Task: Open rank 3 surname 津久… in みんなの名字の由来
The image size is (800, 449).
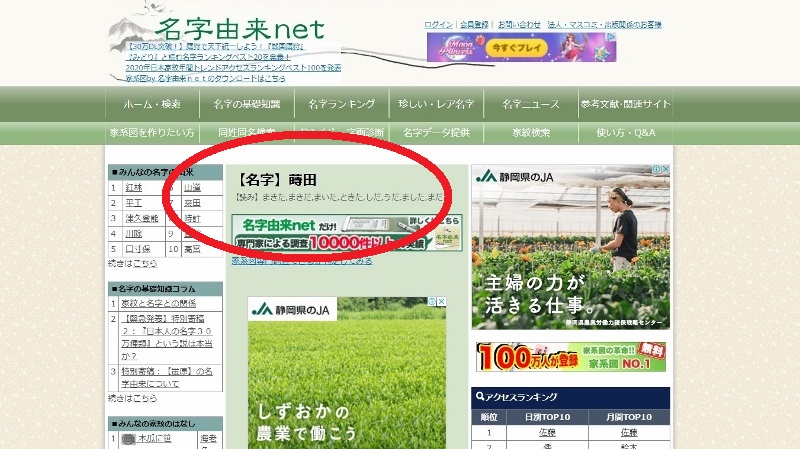Action: pos(142,218)
